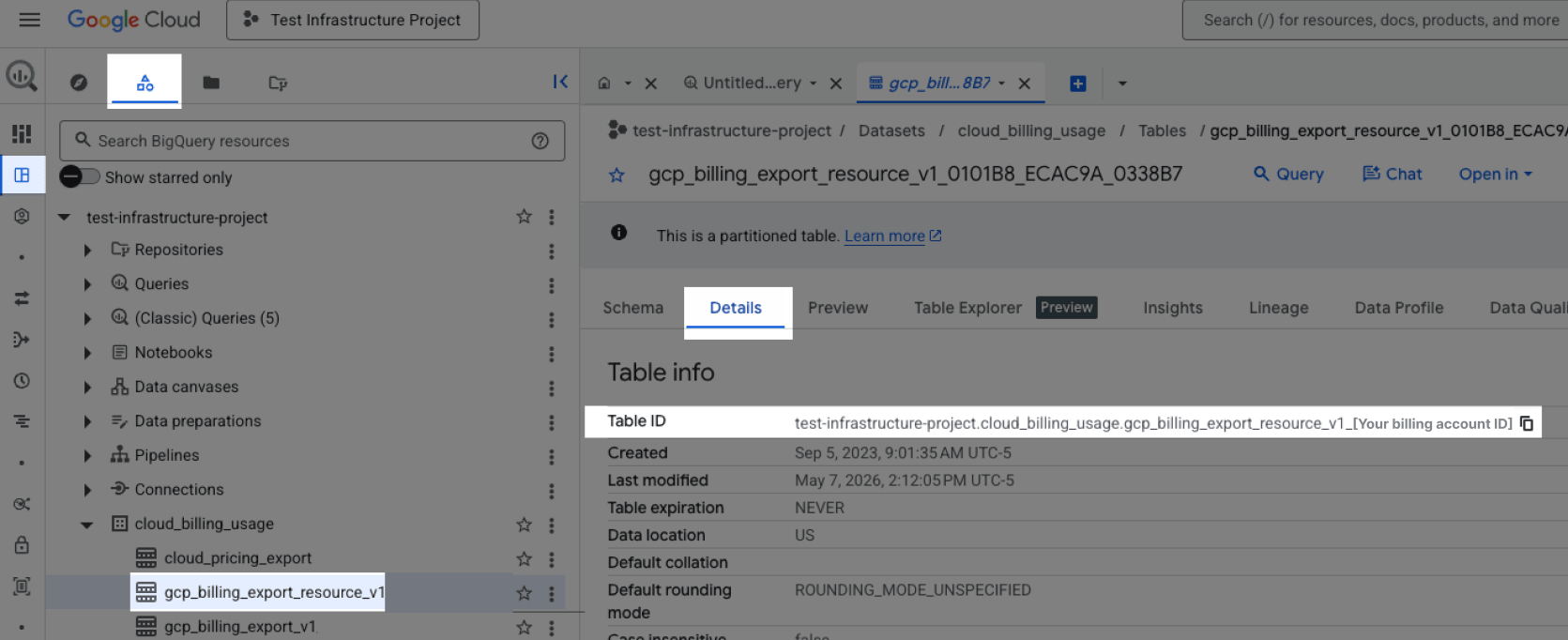Image resolution: width=1568 pixels, height=640 pixels.
Task: Open the repositories tab icon
Action: [278, 83]
